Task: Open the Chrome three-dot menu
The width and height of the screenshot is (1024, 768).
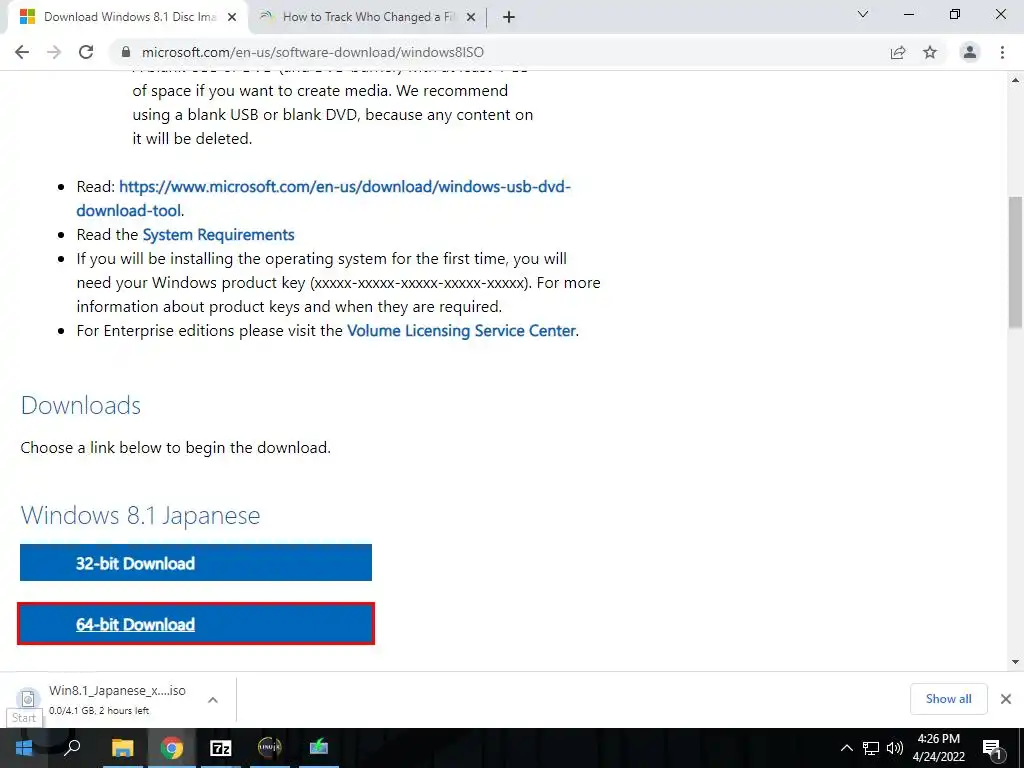Action: point(1002,52)
